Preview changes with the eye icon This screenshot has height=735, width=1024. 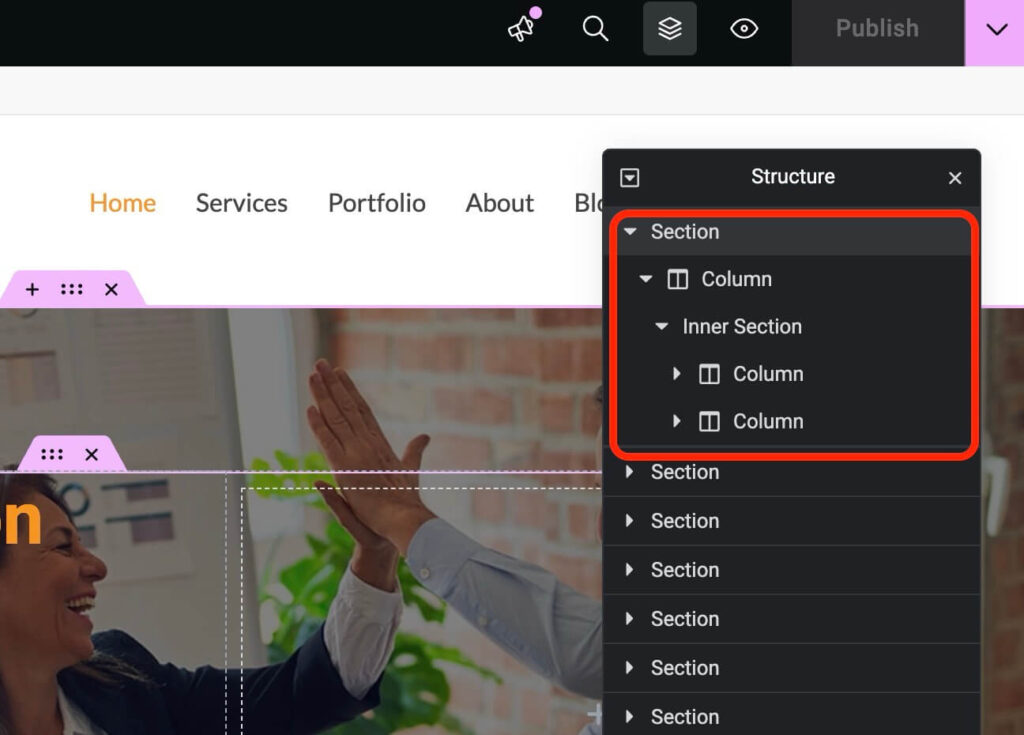744,29
